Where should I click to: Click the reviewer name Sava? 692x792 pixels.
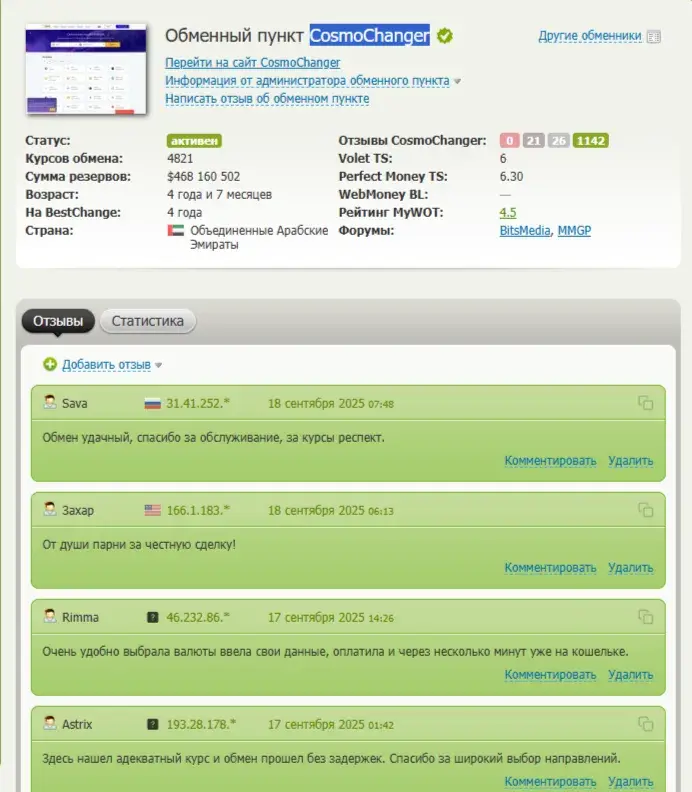75,404
